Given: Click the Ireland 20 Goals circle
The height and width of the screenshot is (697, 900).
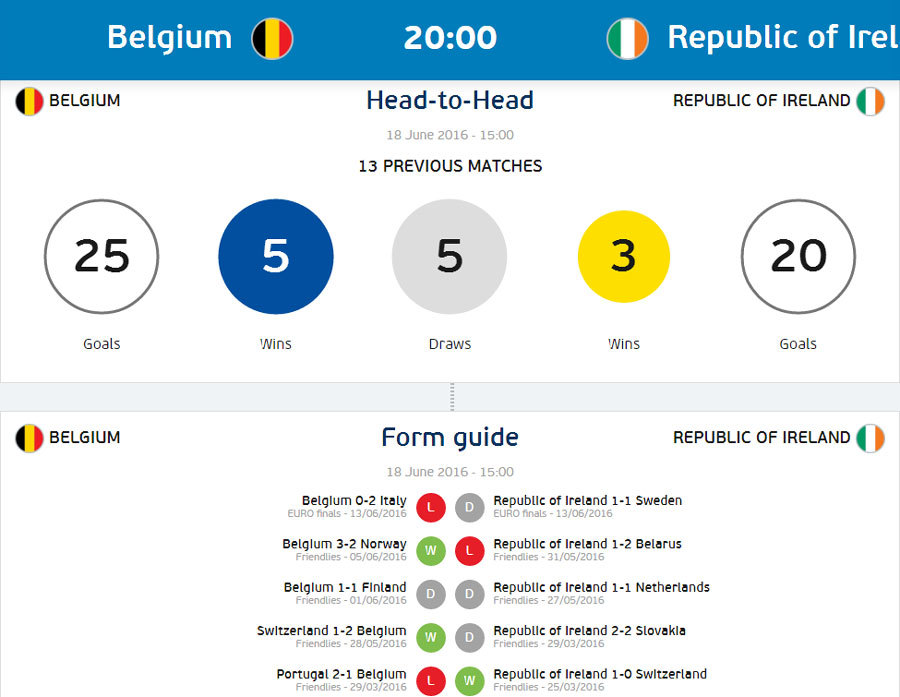Looking at the screenshot, I should pyautogui.click(x=798, y=257).
